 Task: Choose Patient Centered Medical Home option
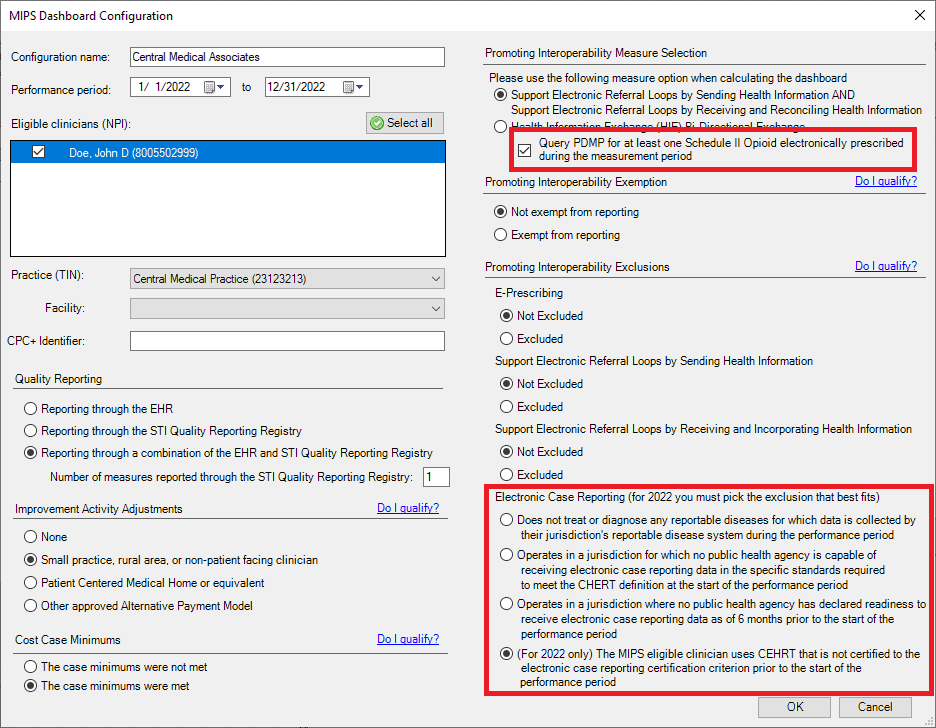point(31,583)
